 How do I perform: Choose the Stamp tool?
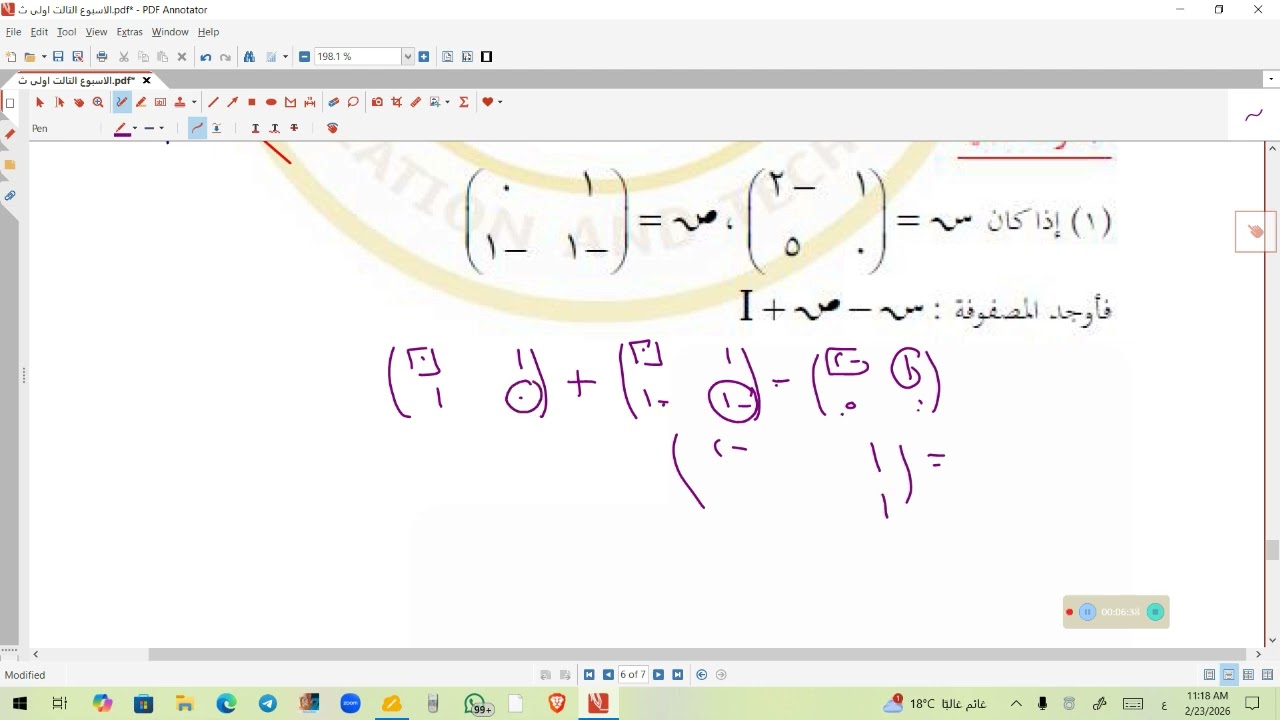180,102
